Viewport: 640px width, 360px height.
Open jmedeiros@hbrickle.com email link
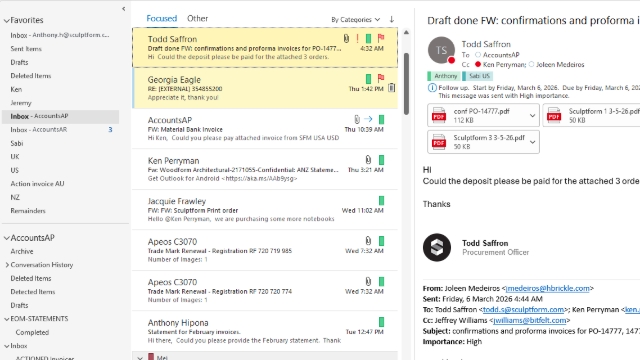click(x=547, y=288)
